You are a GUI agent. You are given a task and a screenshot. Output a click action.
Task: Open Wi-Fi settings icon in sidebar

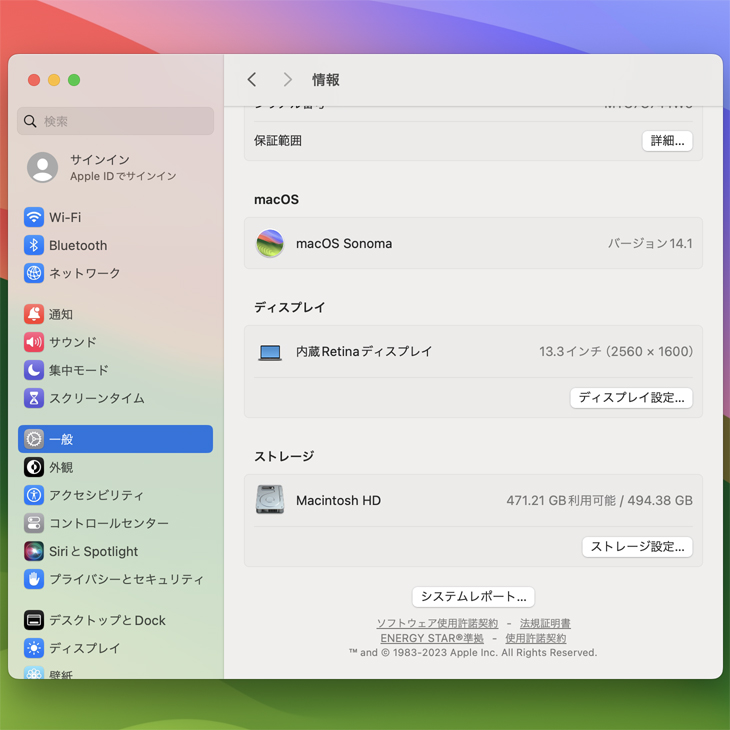(x=34, y=217)
